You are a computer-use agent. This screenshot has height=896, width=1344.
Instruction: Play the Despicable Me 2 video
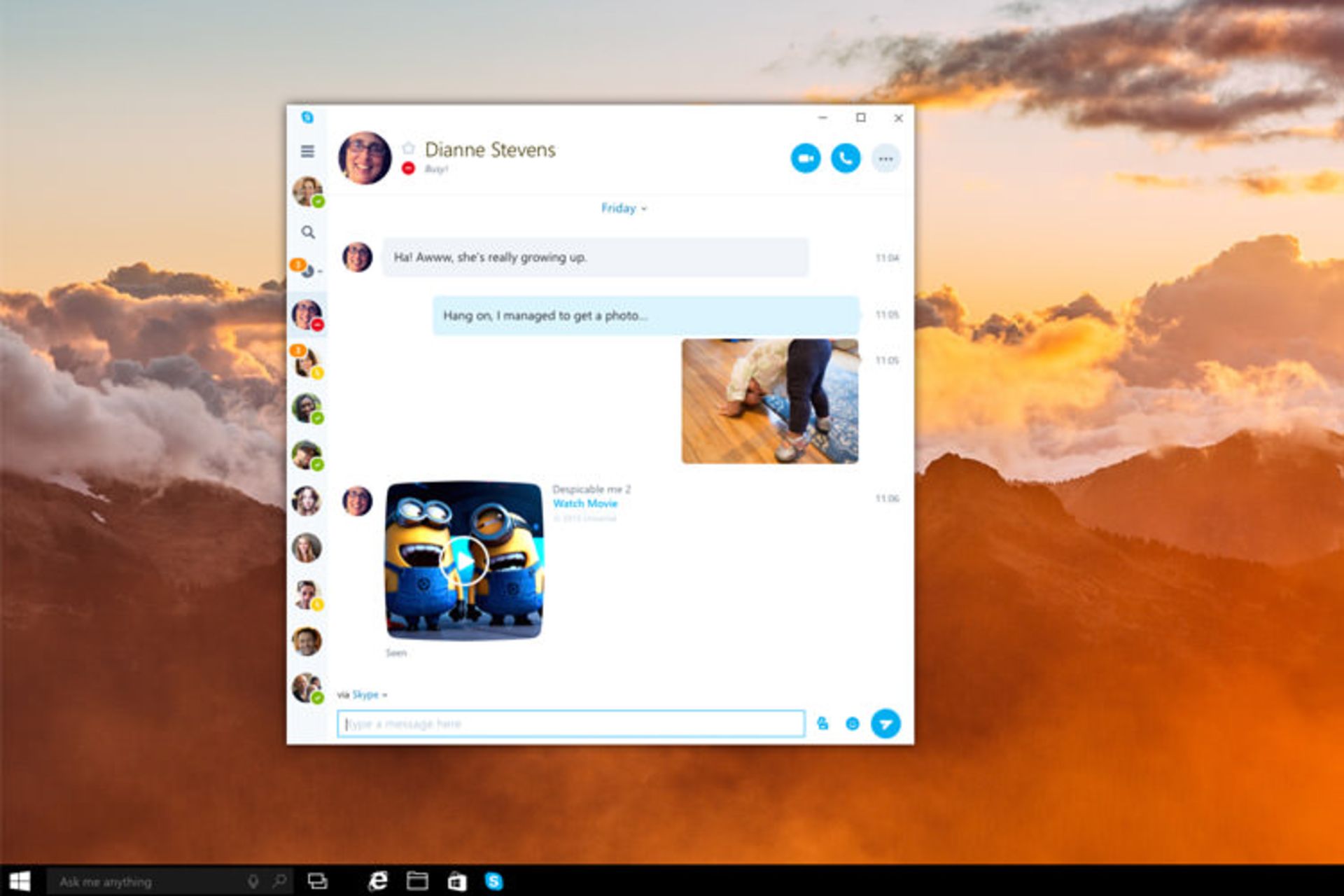[464, 561]
